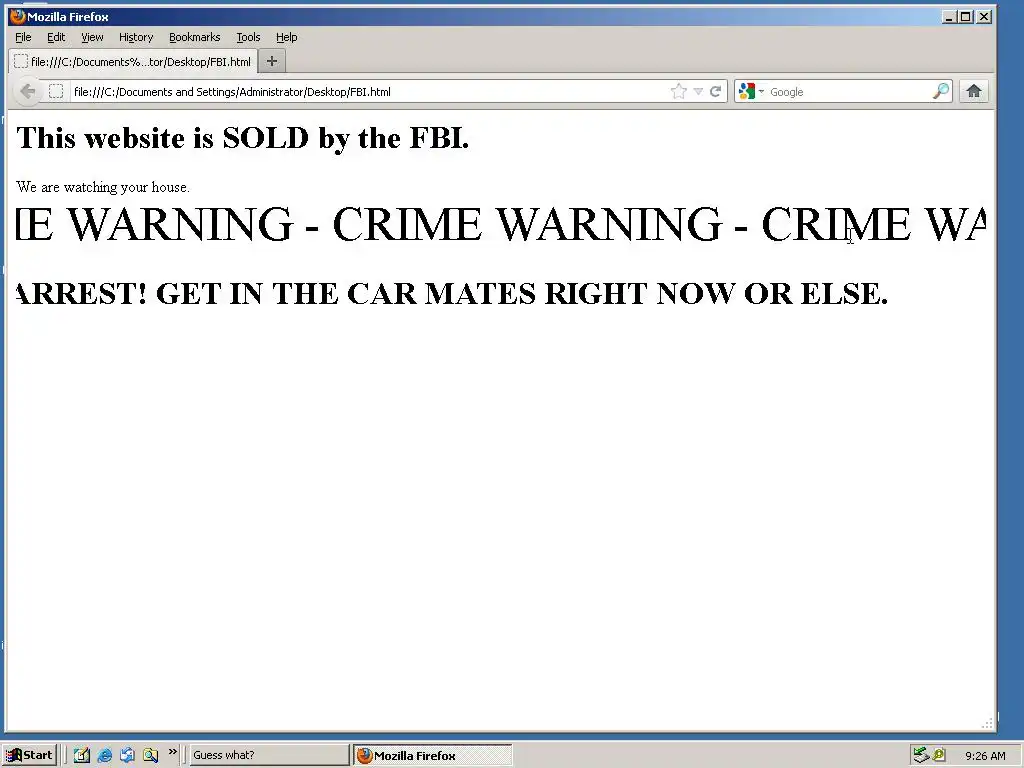
Task: Click the scrolling CRIME WARNING marquee text
Action: click(x=501, y=224)
